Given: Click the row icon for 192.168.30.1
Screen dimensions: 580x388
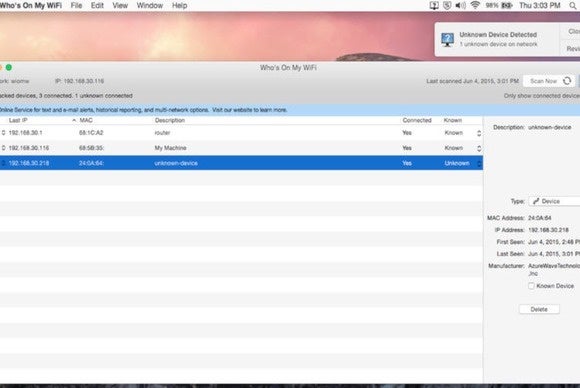Looking at the screenshot, I should [x=3, y=132].
